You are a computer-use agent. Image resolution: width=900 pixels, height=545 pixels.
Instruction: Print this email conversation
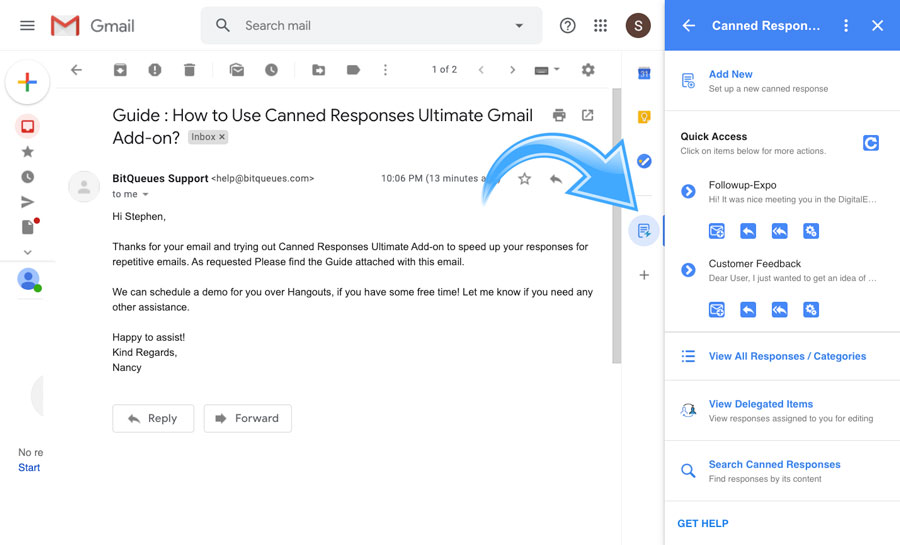pyautogui.click(x=559, y=115)
